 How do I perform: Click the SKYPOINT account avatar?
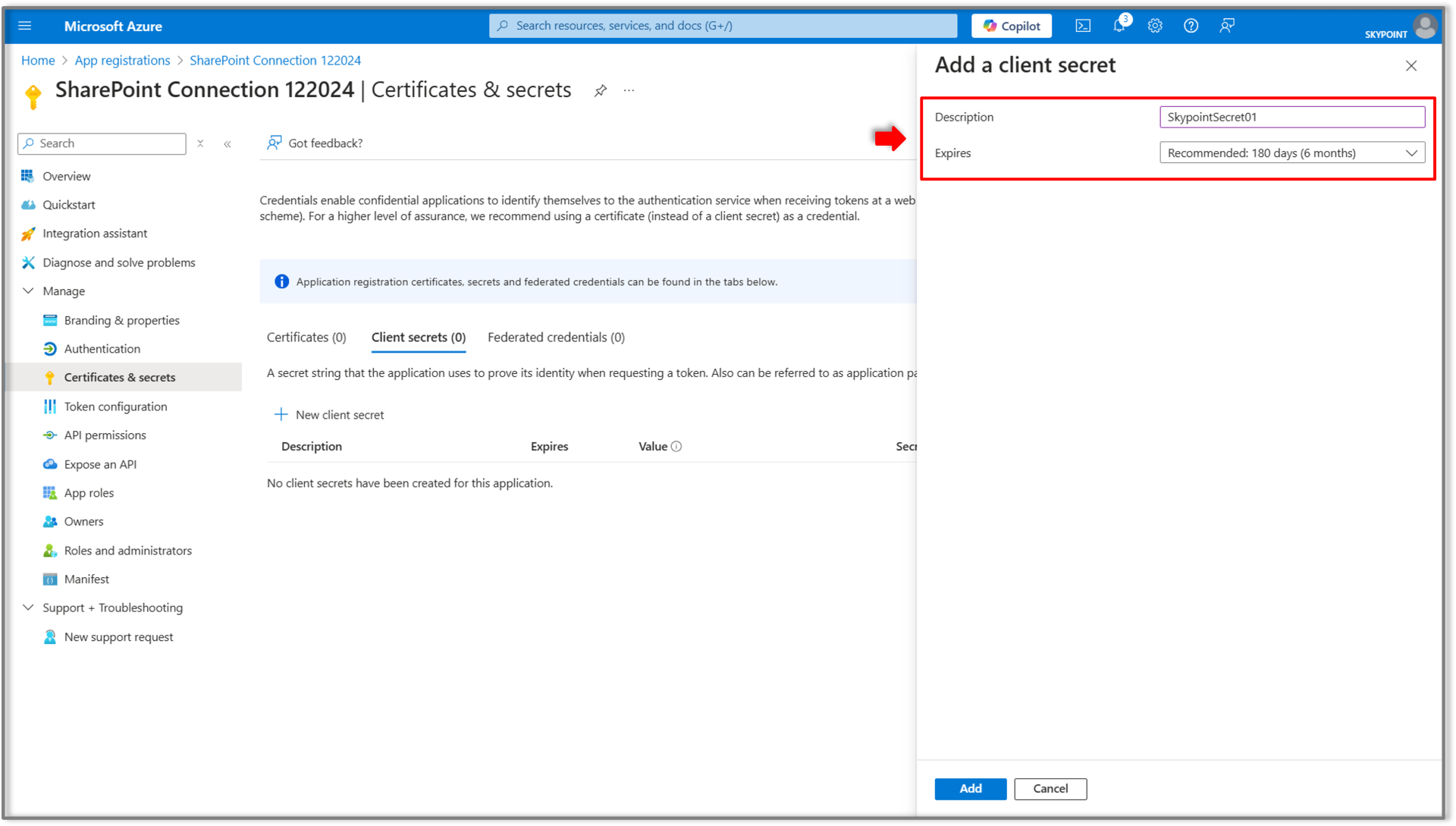pos(1426,27)
